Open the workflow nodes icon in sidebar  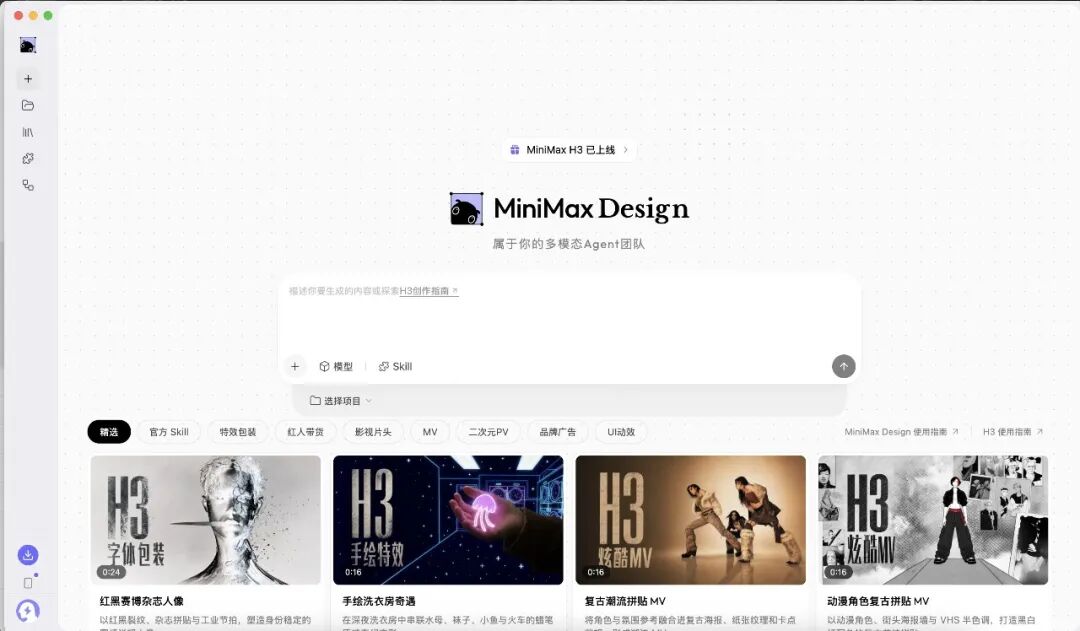28,185
